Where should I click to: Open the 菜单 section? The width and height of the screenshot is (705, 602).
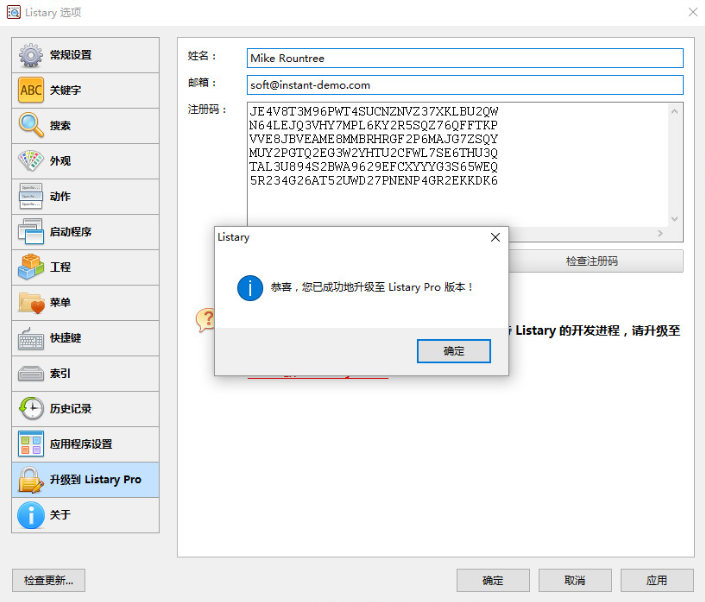pyautogui.click(x=85, y=303)
